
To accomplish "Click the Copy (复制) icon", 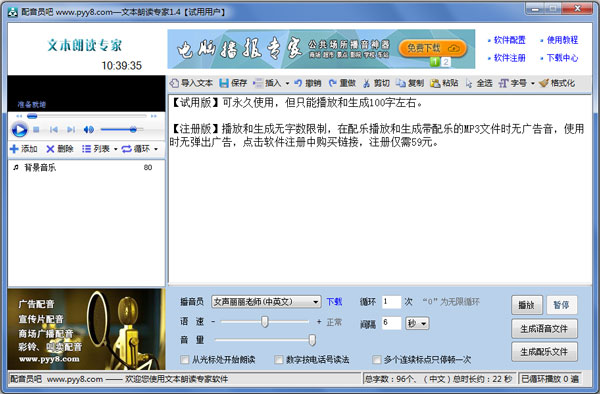I will (x=401, y=83).
